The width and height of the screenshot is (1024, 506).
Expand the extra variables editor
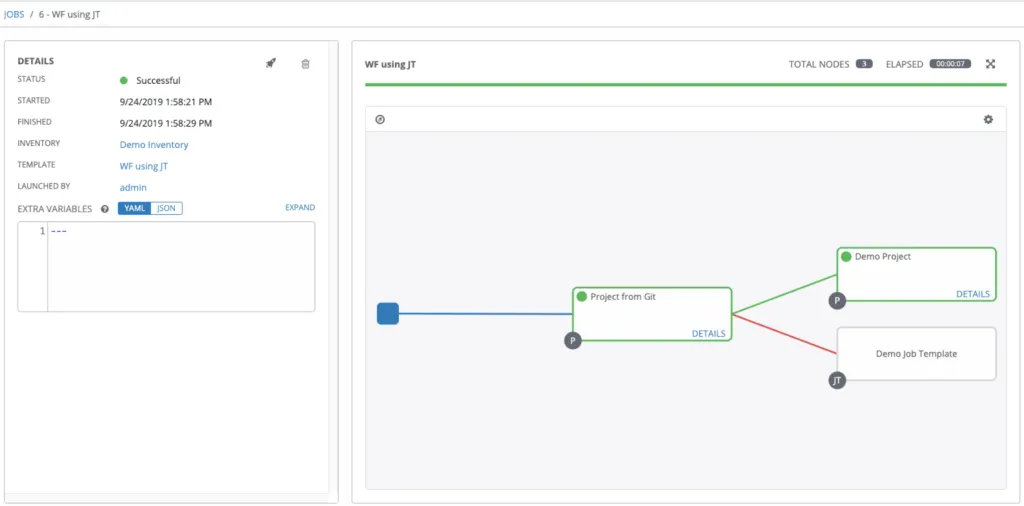(300, 208)
